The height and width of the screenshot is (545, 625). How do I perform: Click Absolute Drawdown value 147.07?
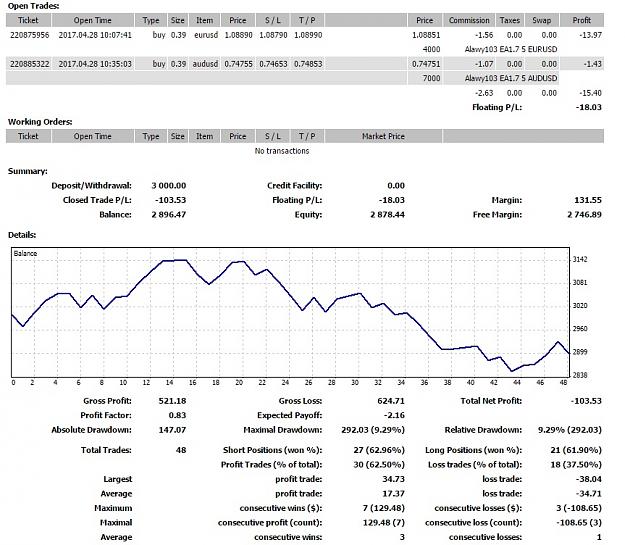[x=172, y=430]
